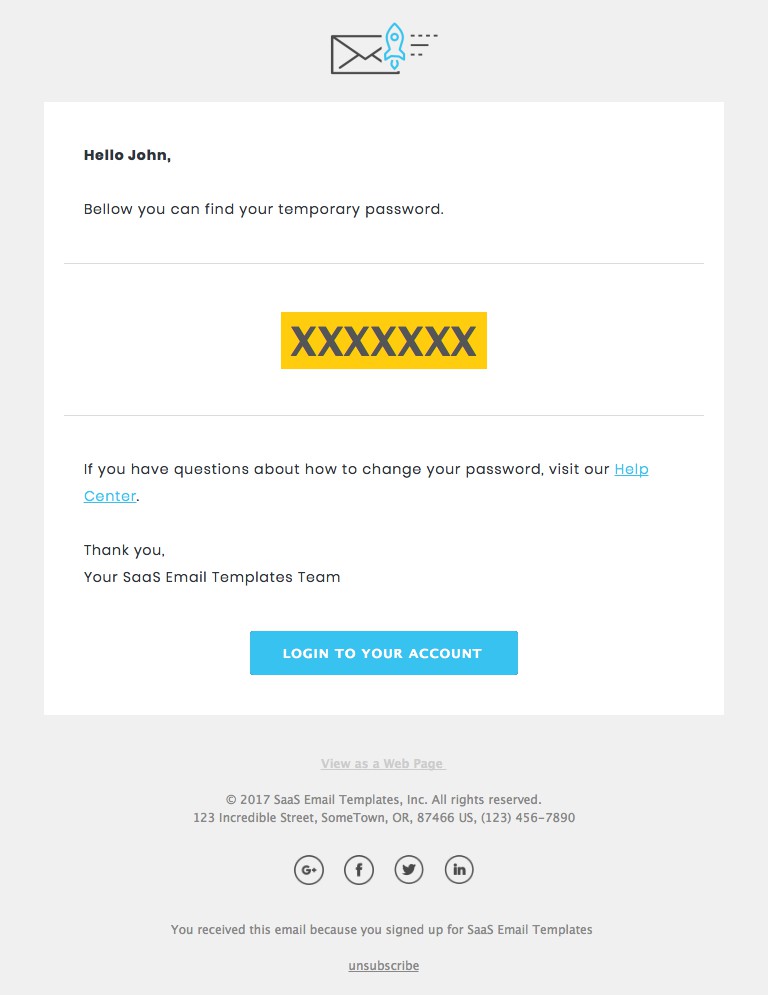
Task: Click the '© 2017 SaaS Email Templates' copyright line
Action: [x=384, y=800]
